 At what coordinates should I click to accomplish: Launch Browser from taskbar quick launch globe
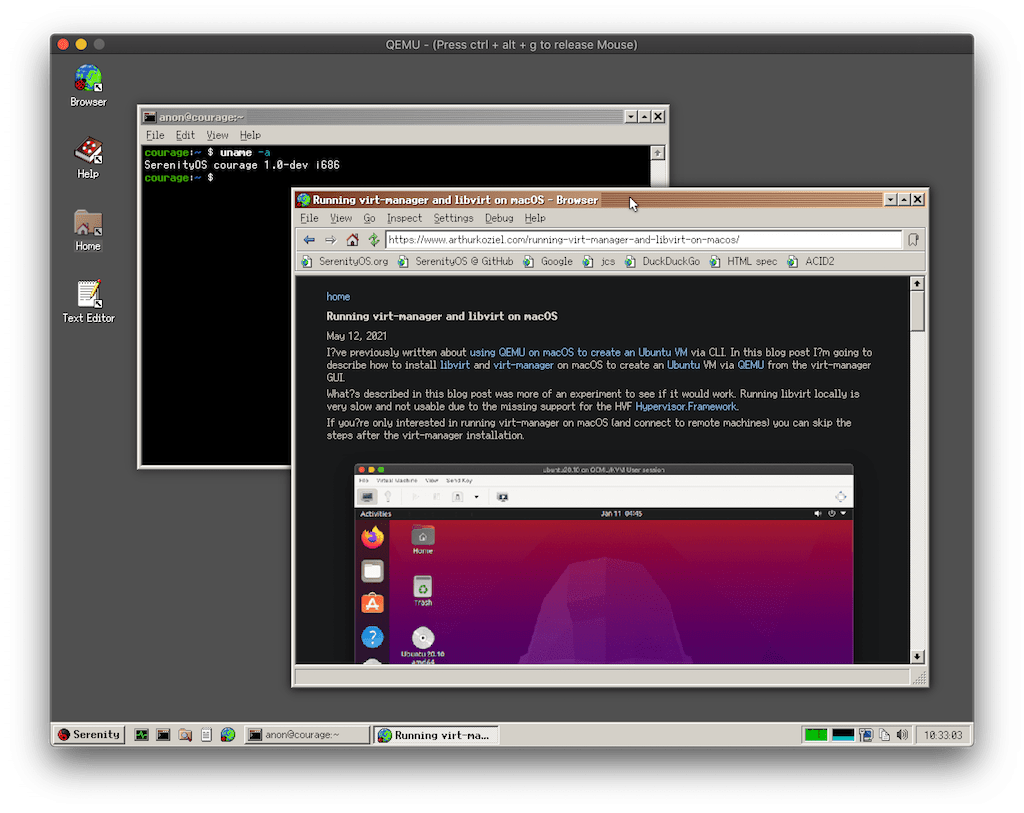228,735
